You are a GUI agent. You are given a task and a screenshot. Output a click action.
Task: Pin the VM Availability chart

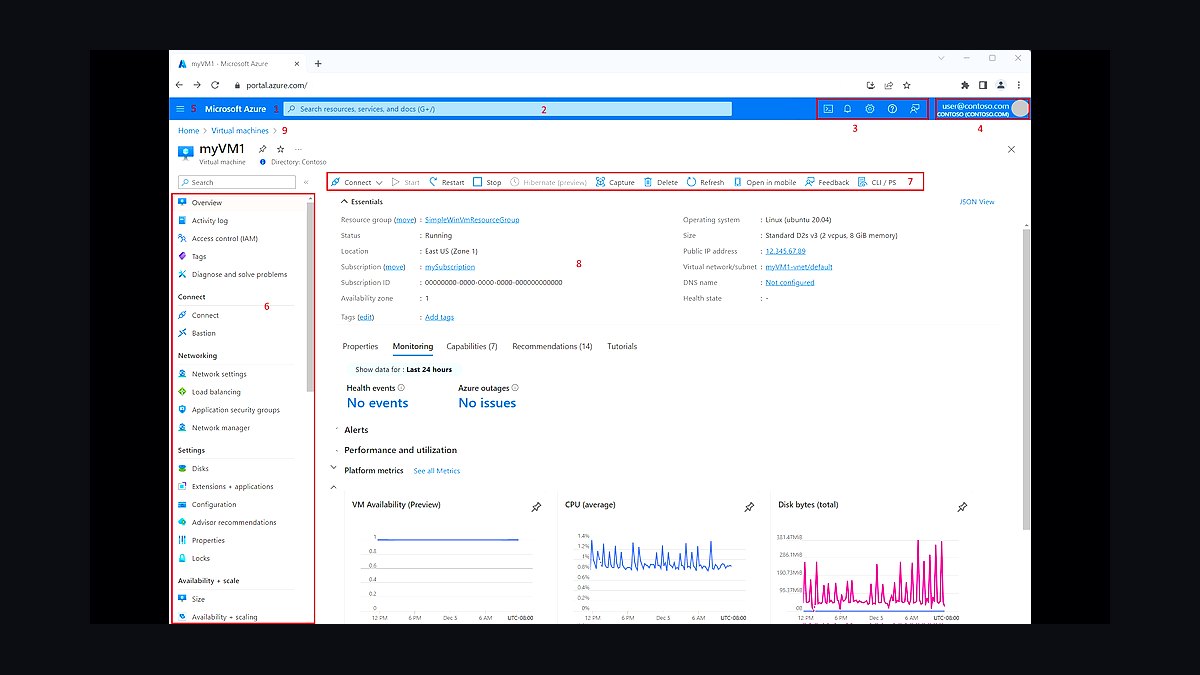point(536,508)
